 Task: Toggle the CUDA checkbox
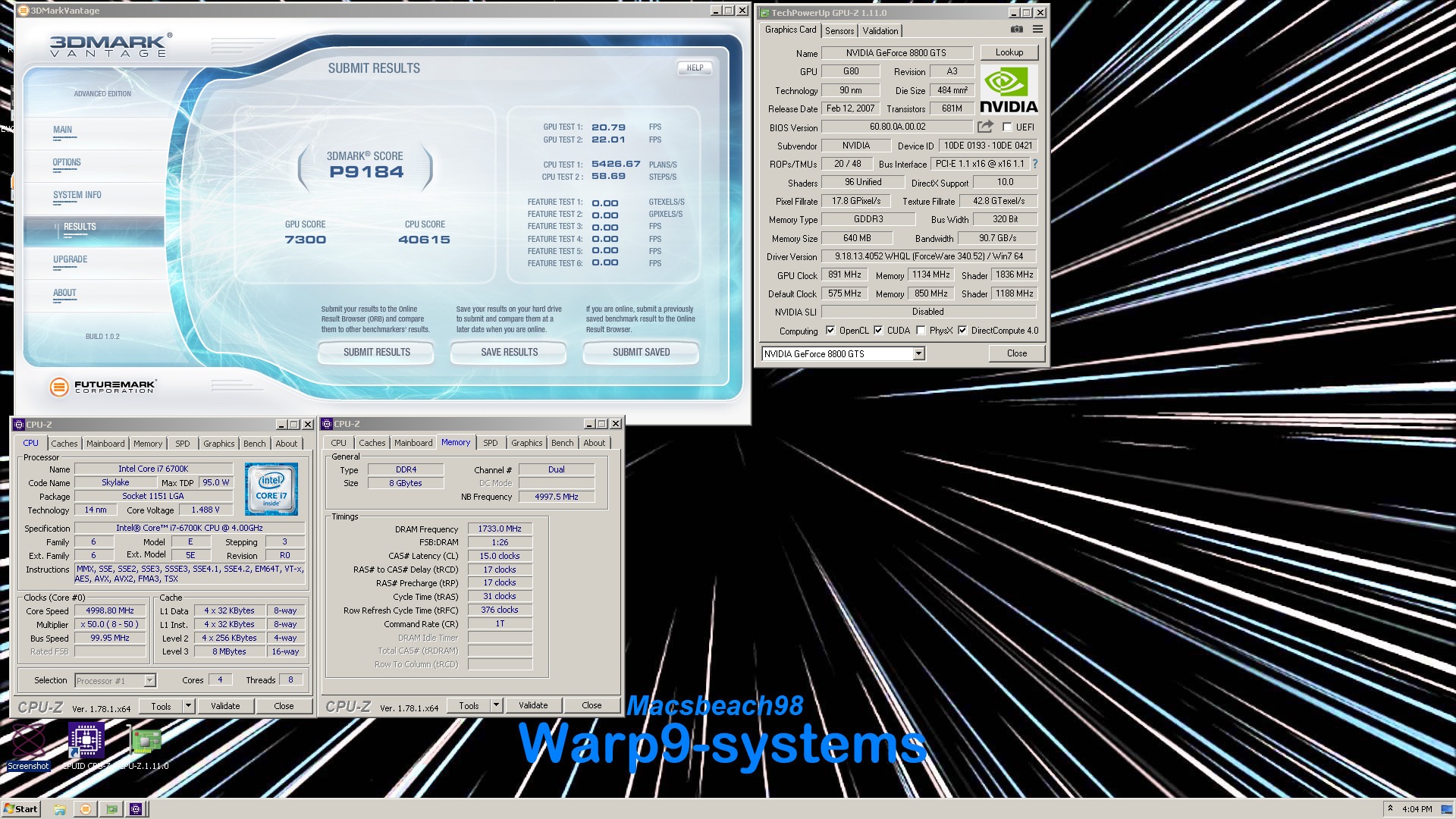(878, 331)
